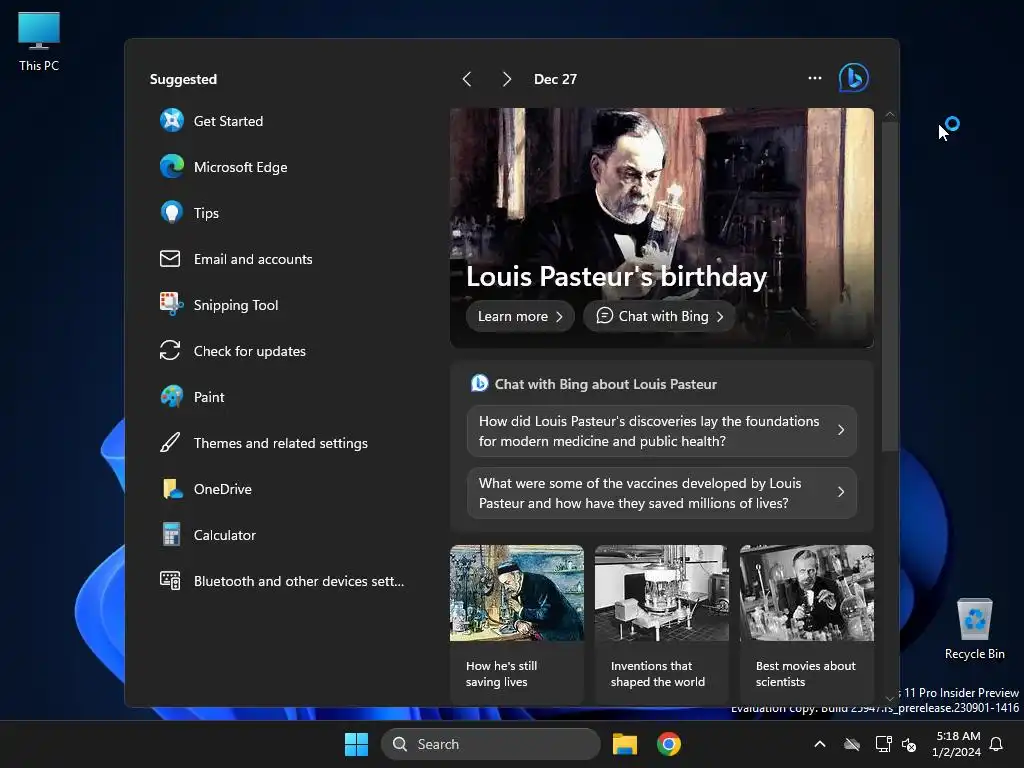Open the network status tray icon
Screen dimensions: 1024x768
pyautogui.click(x=883, y=744)
